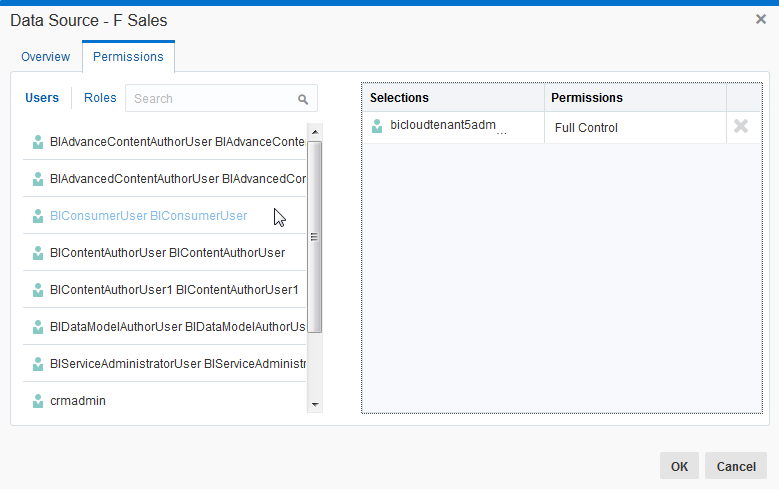Click the OK button

[x=679, y=466]
